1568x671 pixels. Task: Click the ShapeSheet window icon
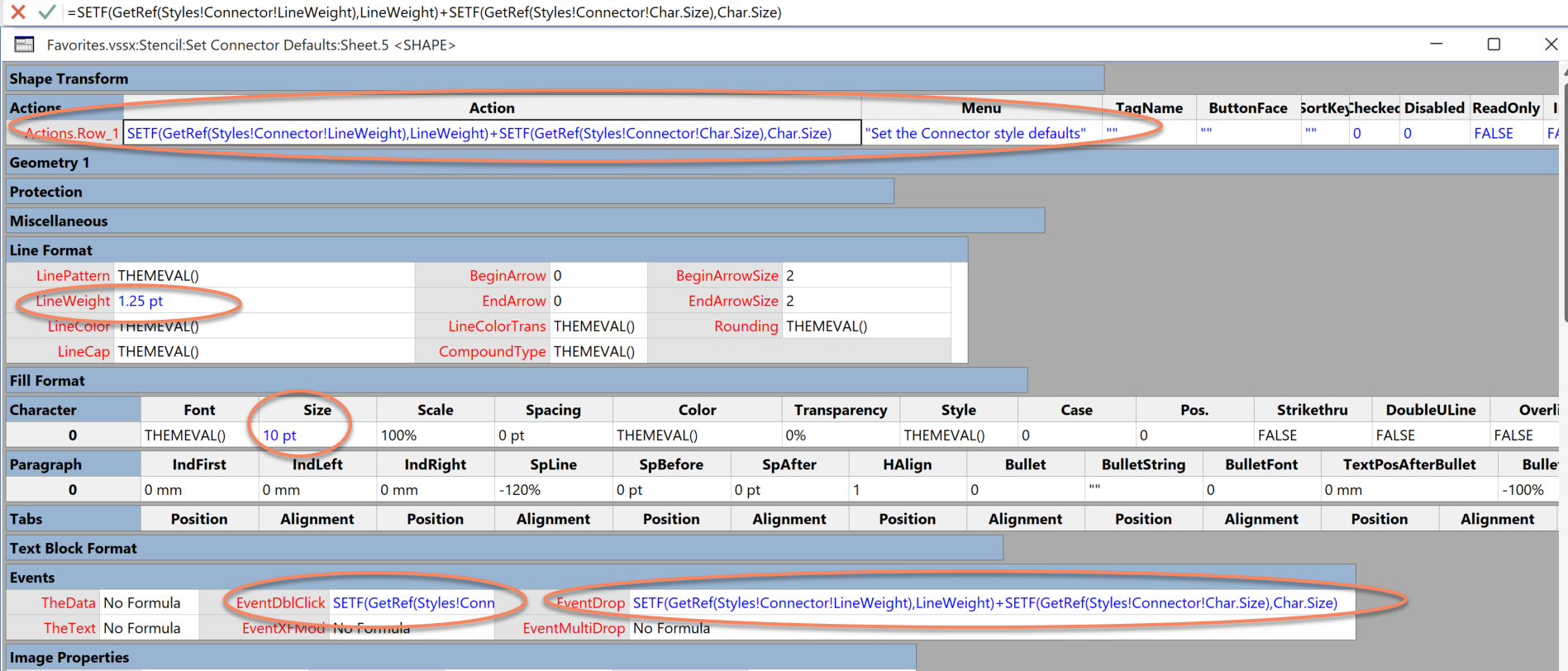25,45
